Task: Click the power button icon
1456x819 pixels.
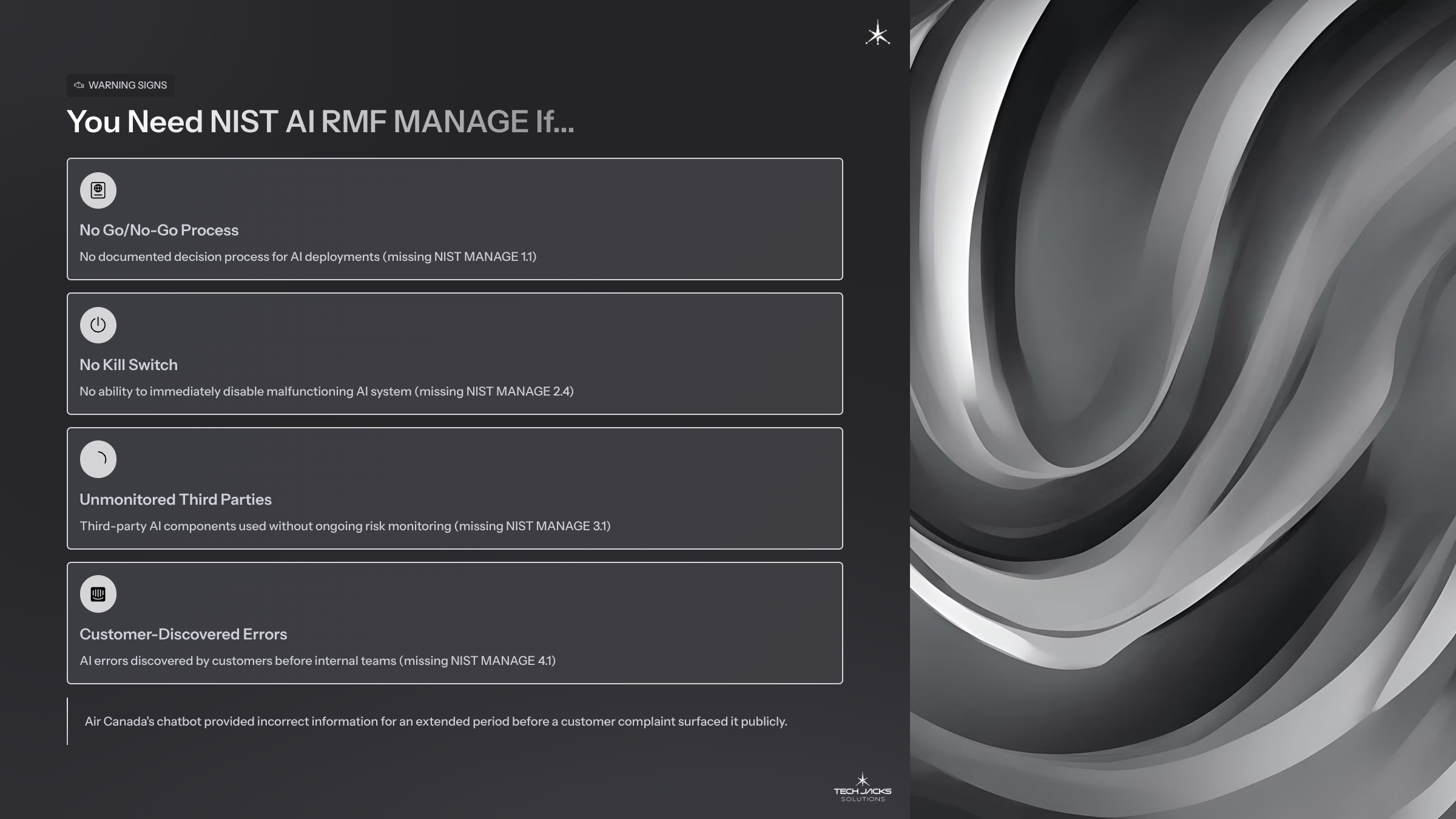Action: tap(98, 325)
